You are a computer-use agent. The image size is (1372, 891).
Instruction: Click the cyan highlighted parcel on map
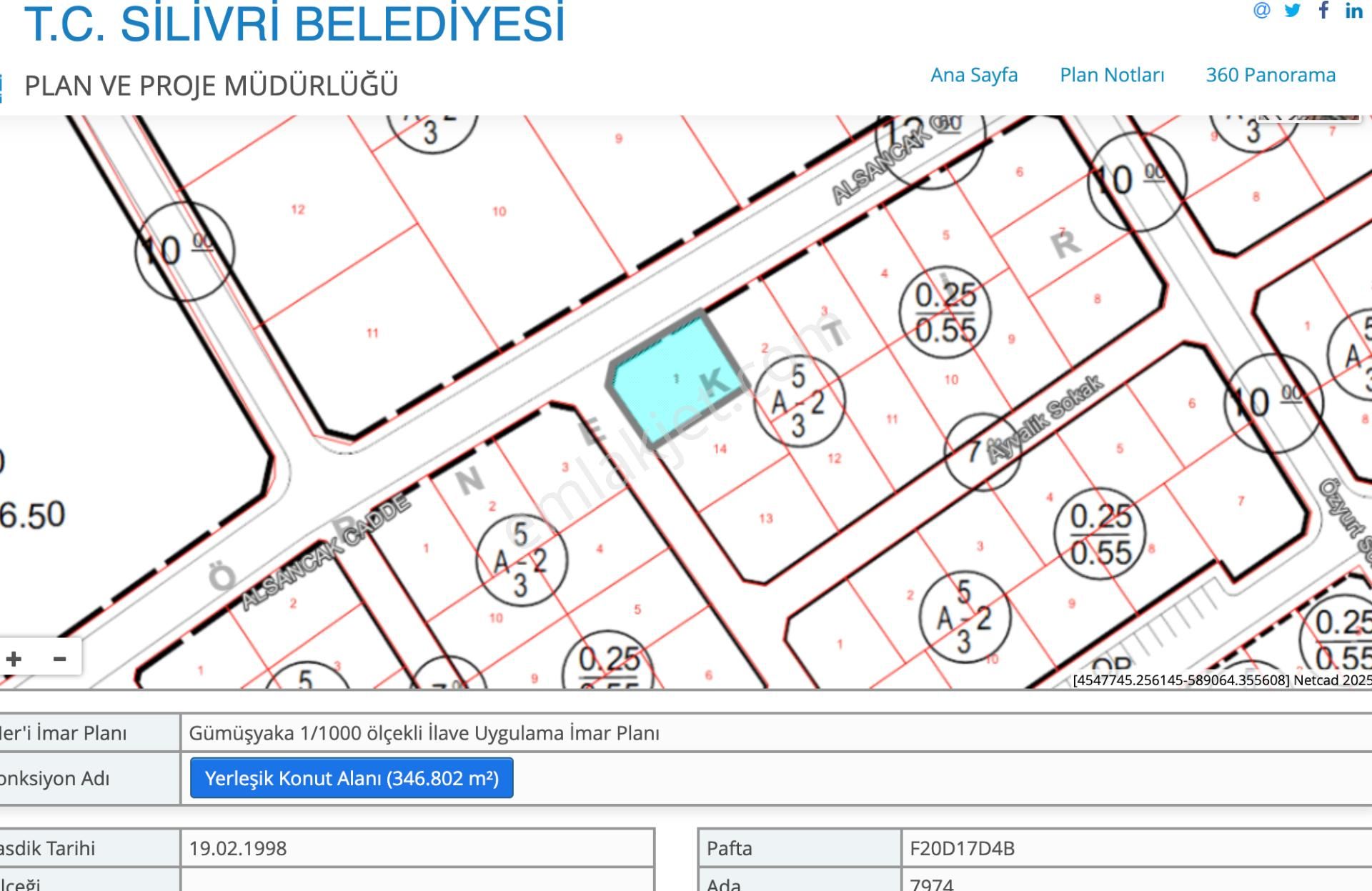coord(672,379)
